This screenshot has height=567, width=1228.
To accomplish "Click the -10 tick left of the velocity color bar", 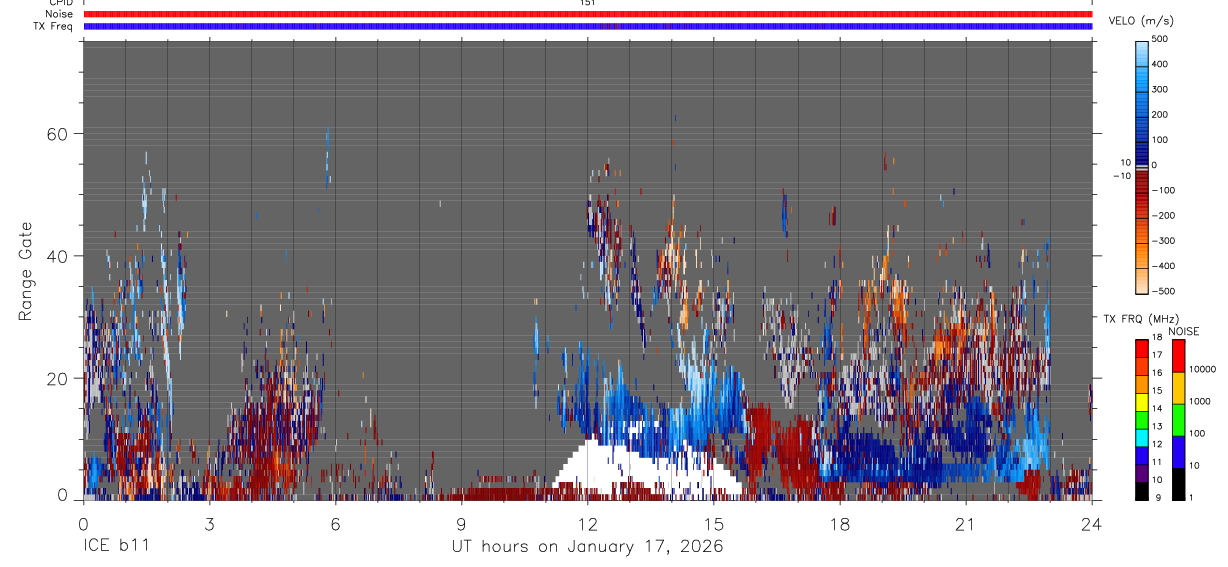I will click(1120, 175).
